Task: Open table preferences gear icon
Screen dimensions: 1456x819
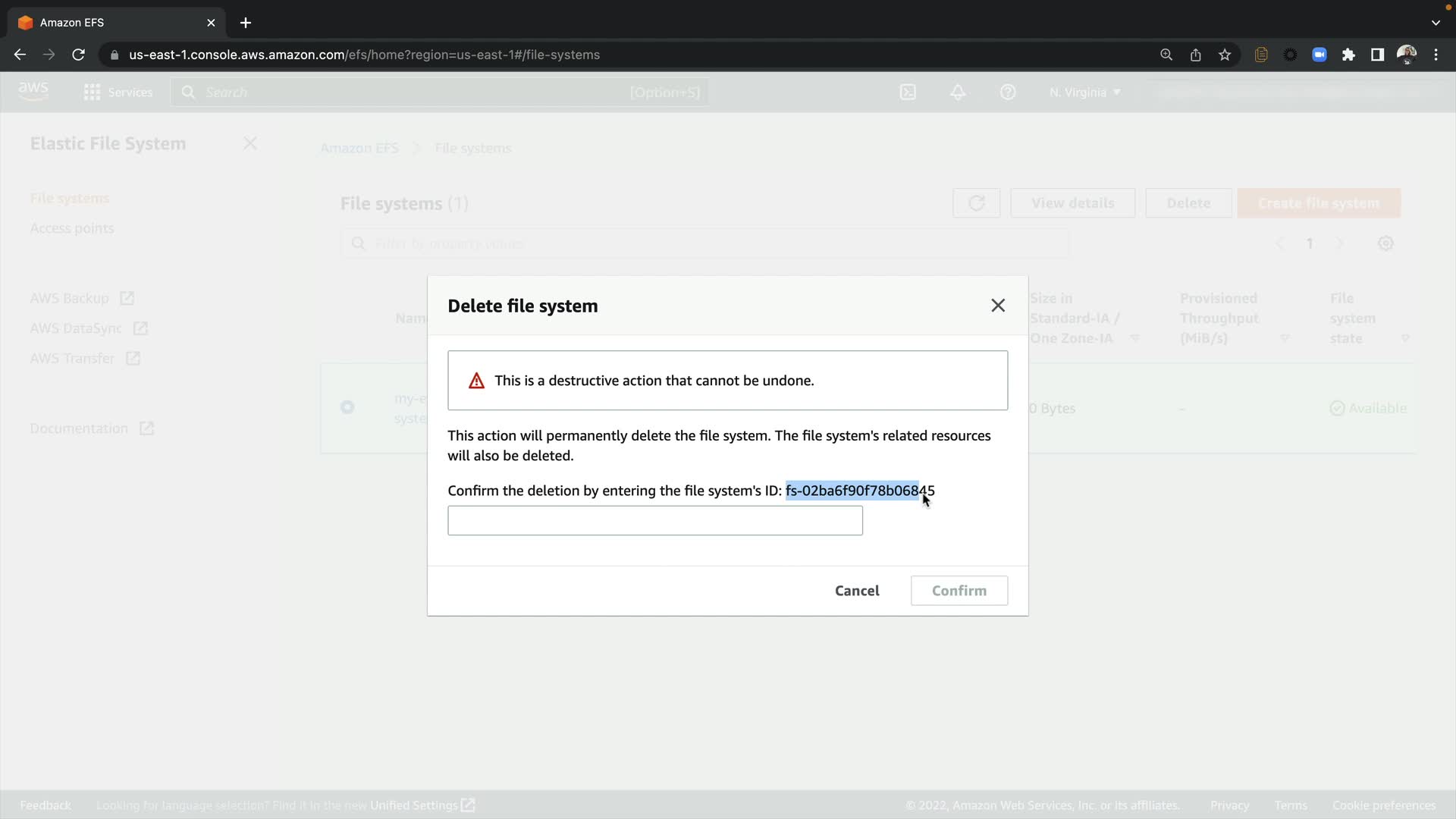Action: click(1385, 243)
